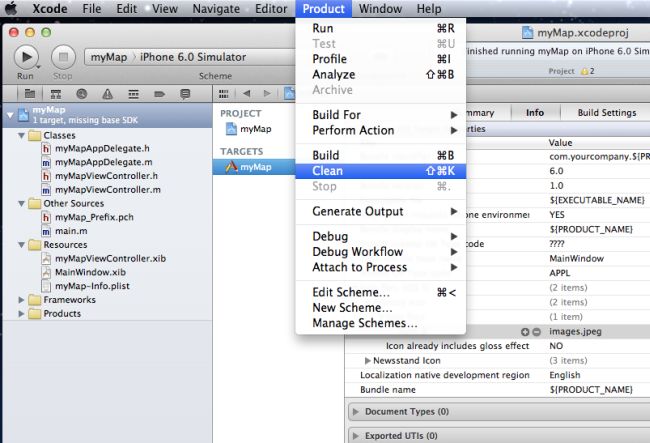Open myMap-Info.plist file
Image resolution: width=650 pixels, height=443 pixels.
(x=92, y=286)
